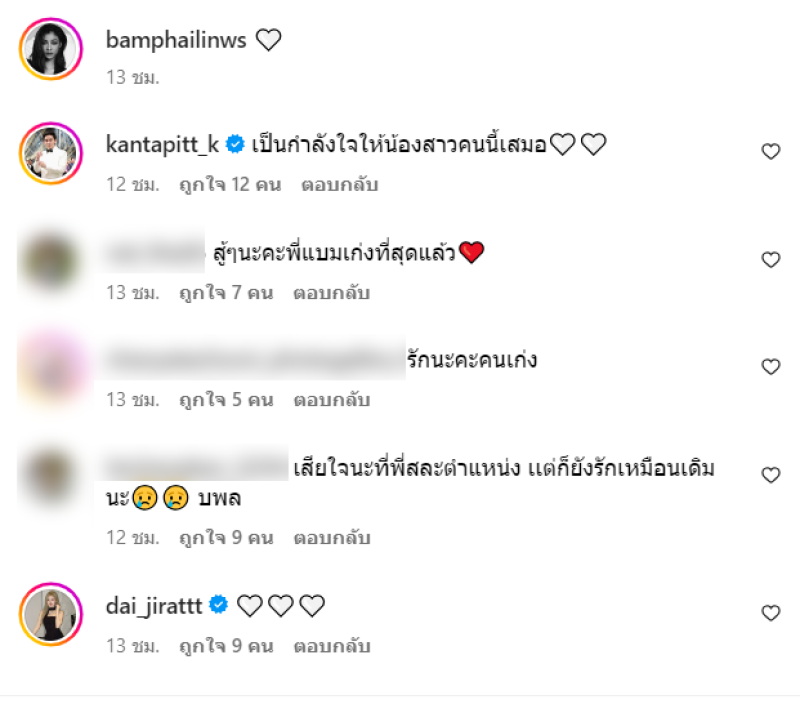The height and width of the screenshot is (704, 800).
Task: Like dai_jirattt's comment heart icon
Action: [770, 613]
